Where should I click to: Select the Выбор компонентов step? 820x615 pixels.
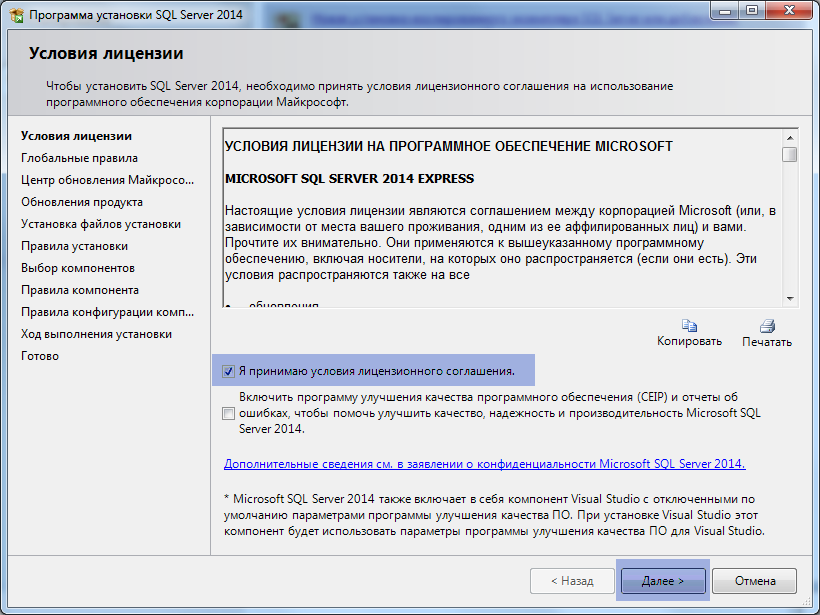coord(78,268)
